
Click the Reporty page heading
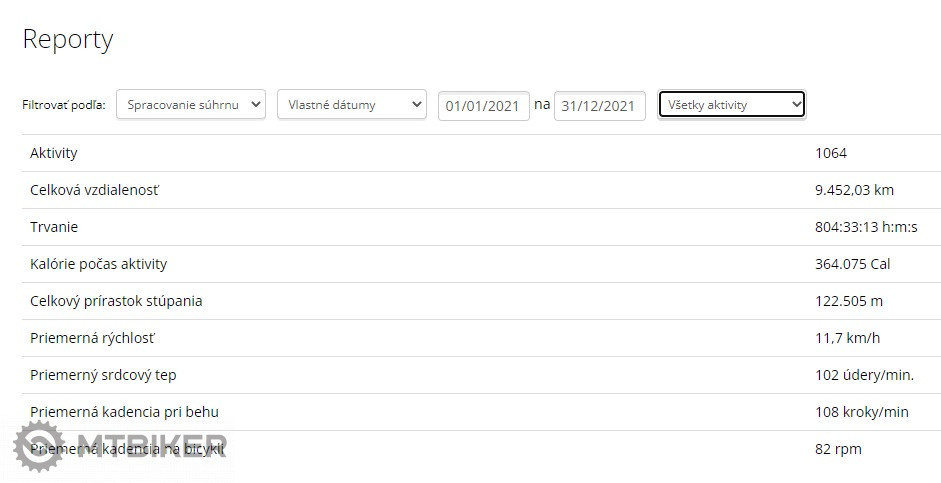click(x=68, y=39)
